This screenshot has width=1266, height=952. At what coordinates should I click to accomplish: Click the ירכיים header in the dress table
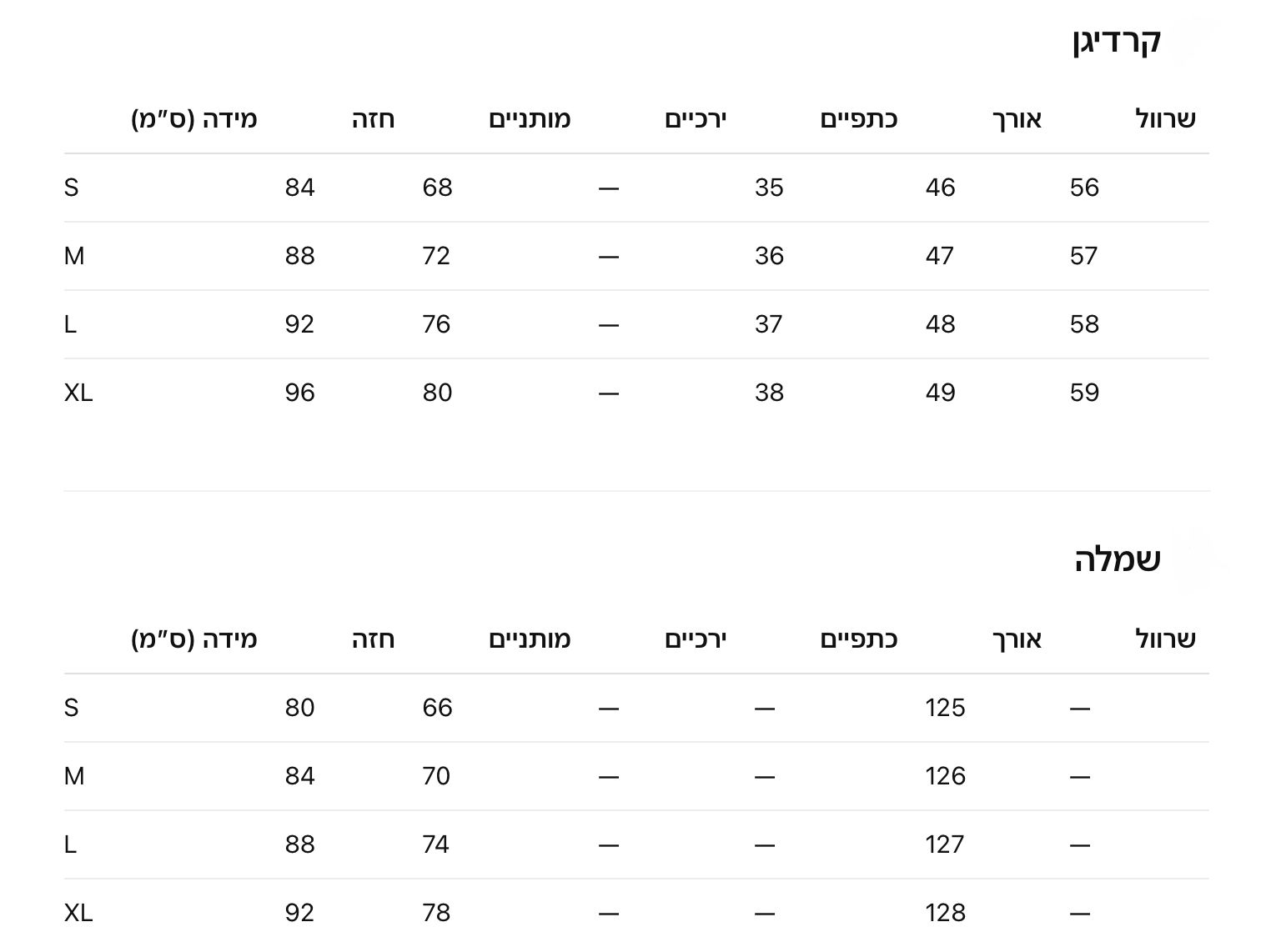point(696,639)
